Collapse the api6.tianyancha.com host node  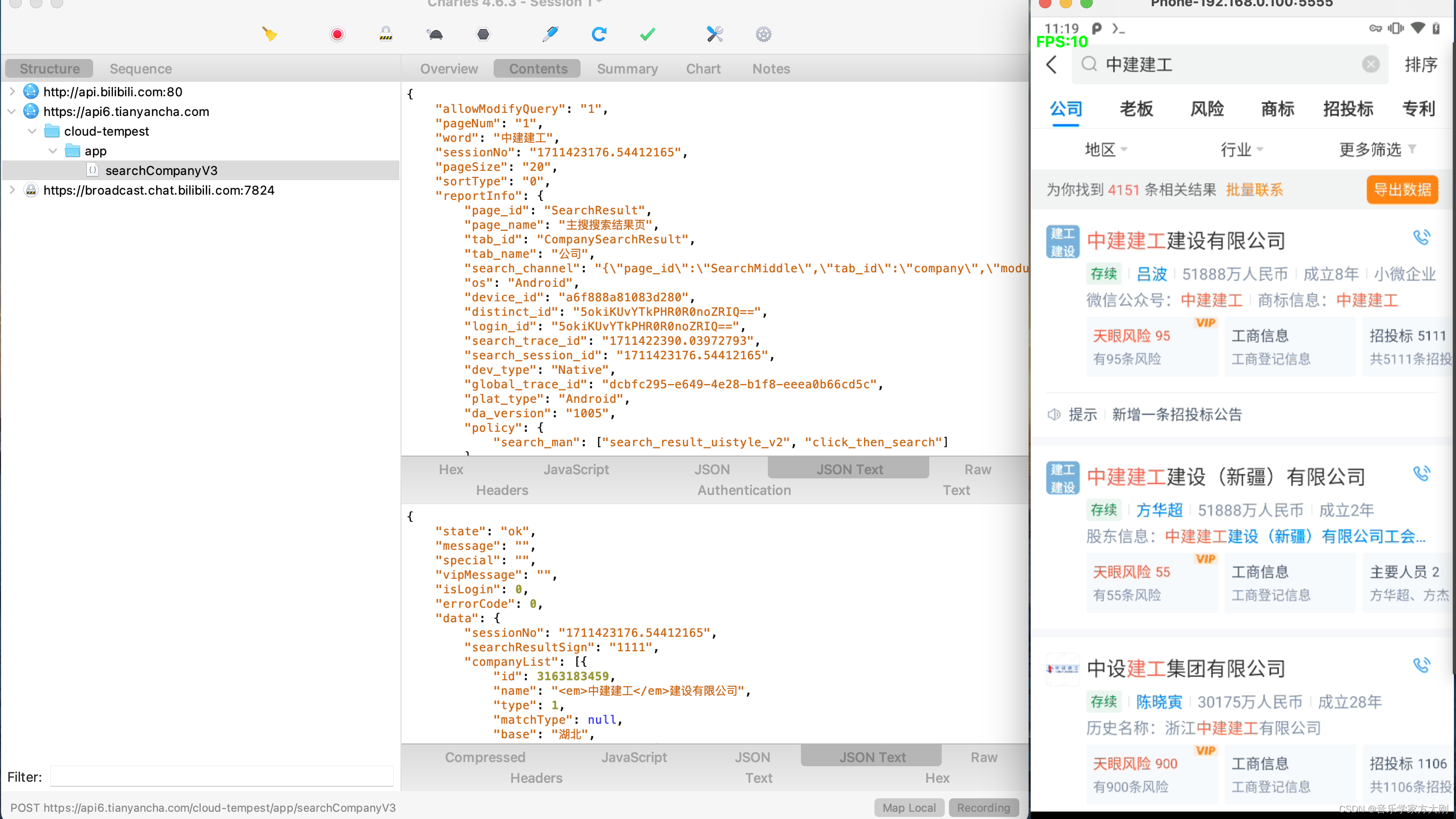(x=12, y=111)
